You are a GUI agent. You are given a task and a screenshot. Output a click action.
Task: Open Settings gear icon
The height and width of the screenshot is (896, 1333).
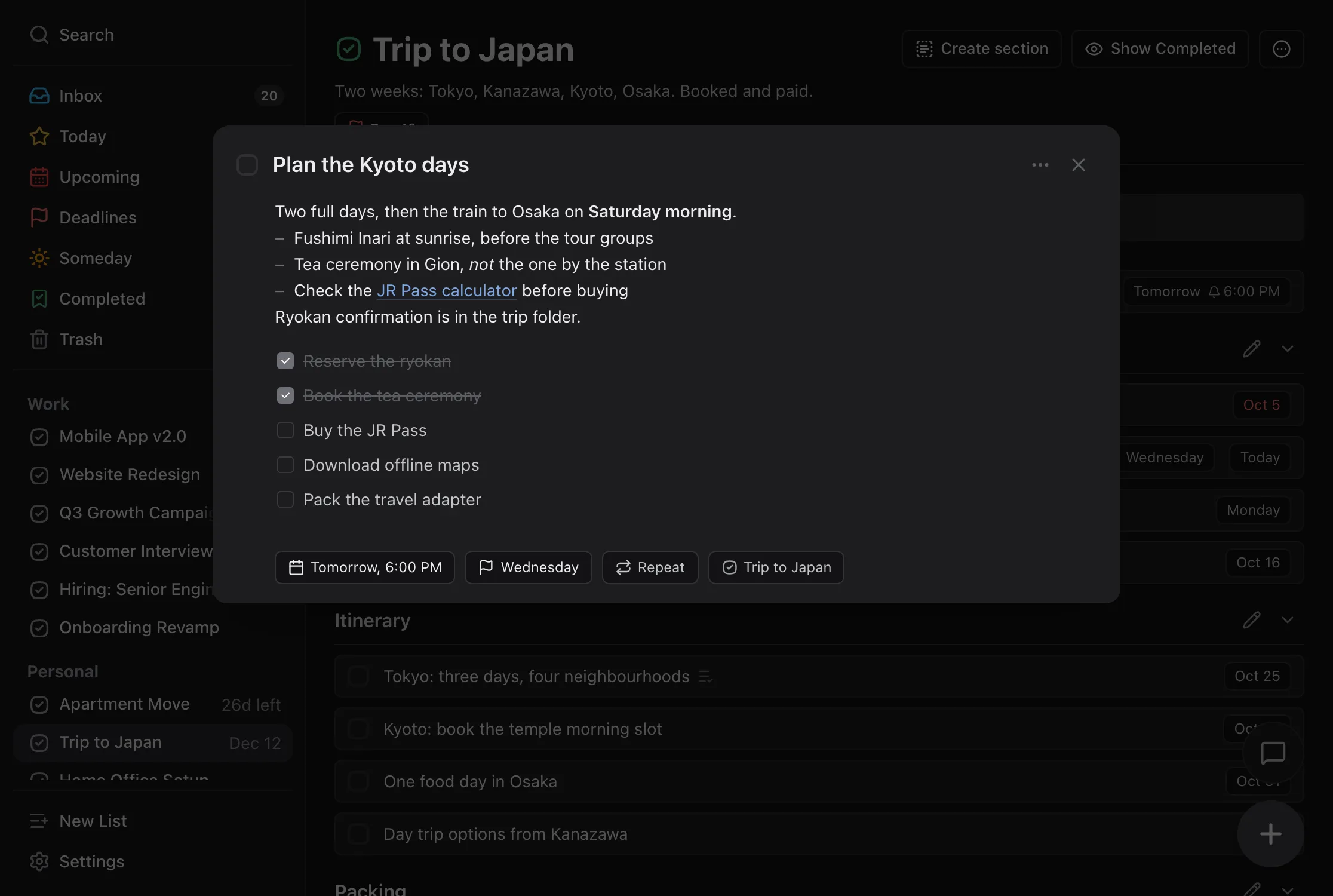39,861
